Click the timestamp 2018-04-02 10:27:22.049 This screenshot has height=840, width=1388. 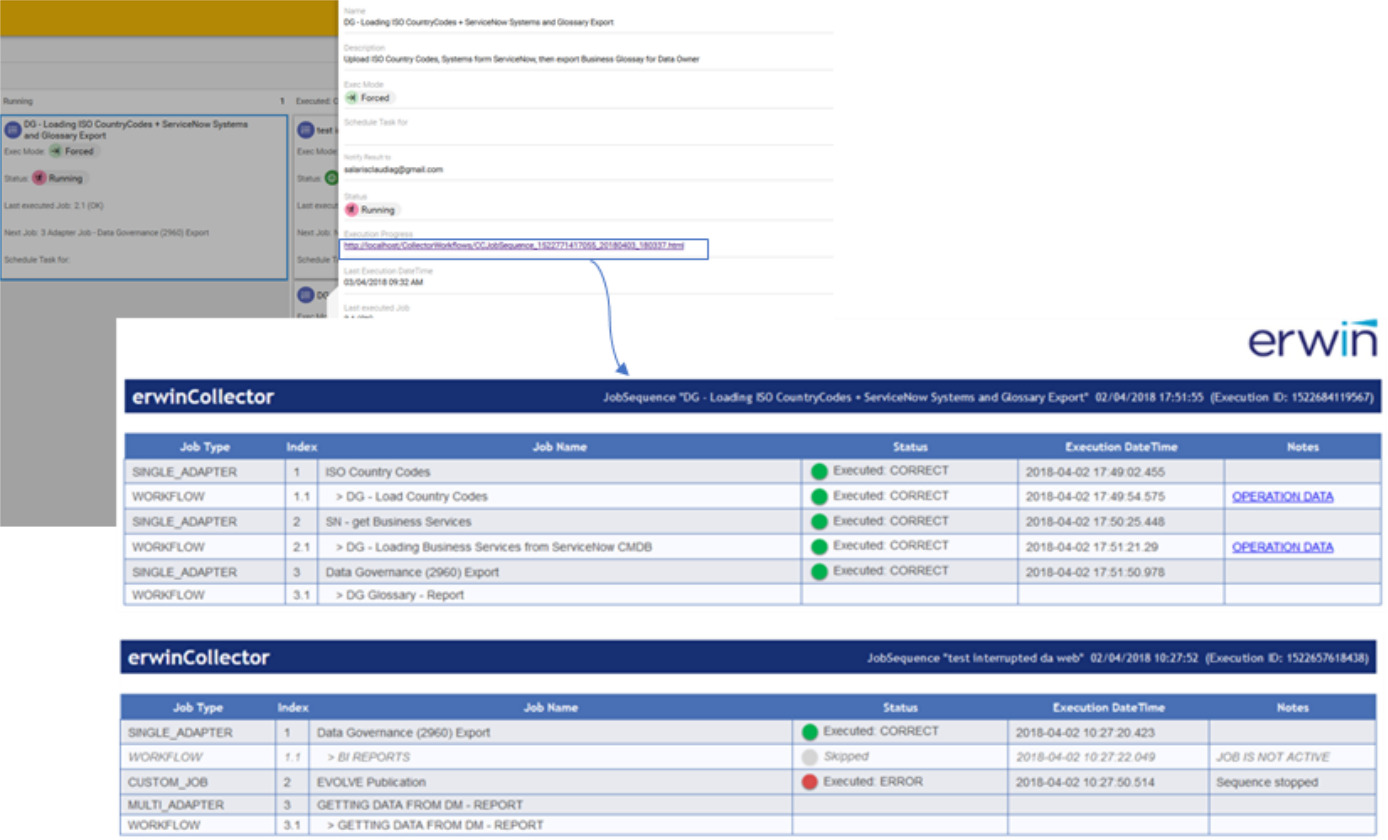1085,757
